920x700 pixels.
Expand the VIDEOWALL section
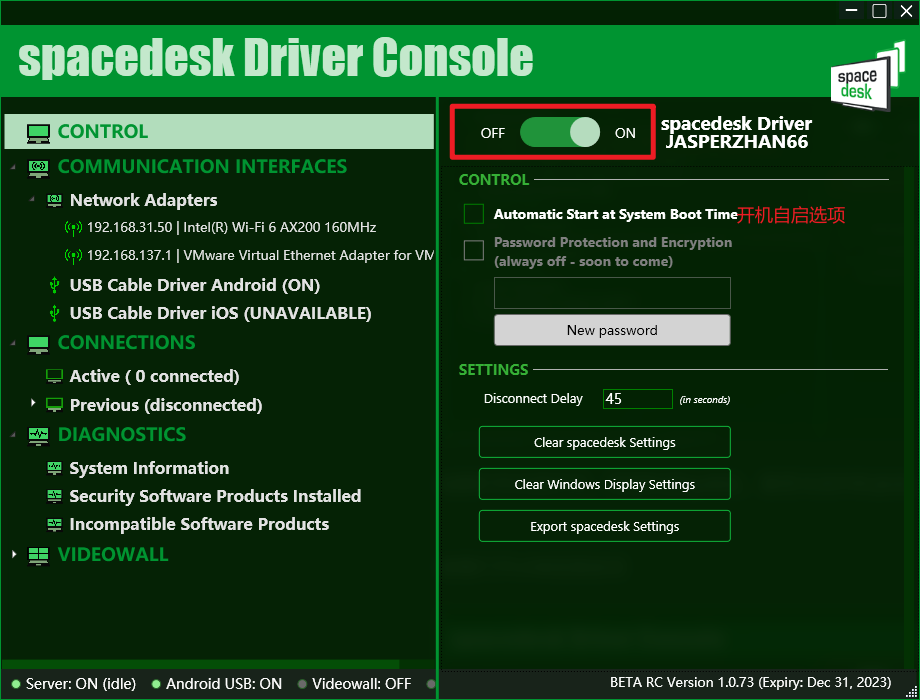click(14, 554)
